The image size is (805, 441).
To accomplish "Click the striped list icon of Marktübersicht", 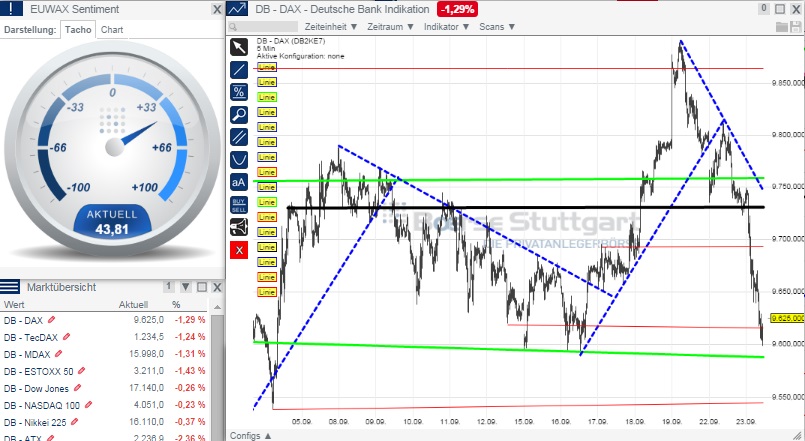I will (x=10, y=286).
